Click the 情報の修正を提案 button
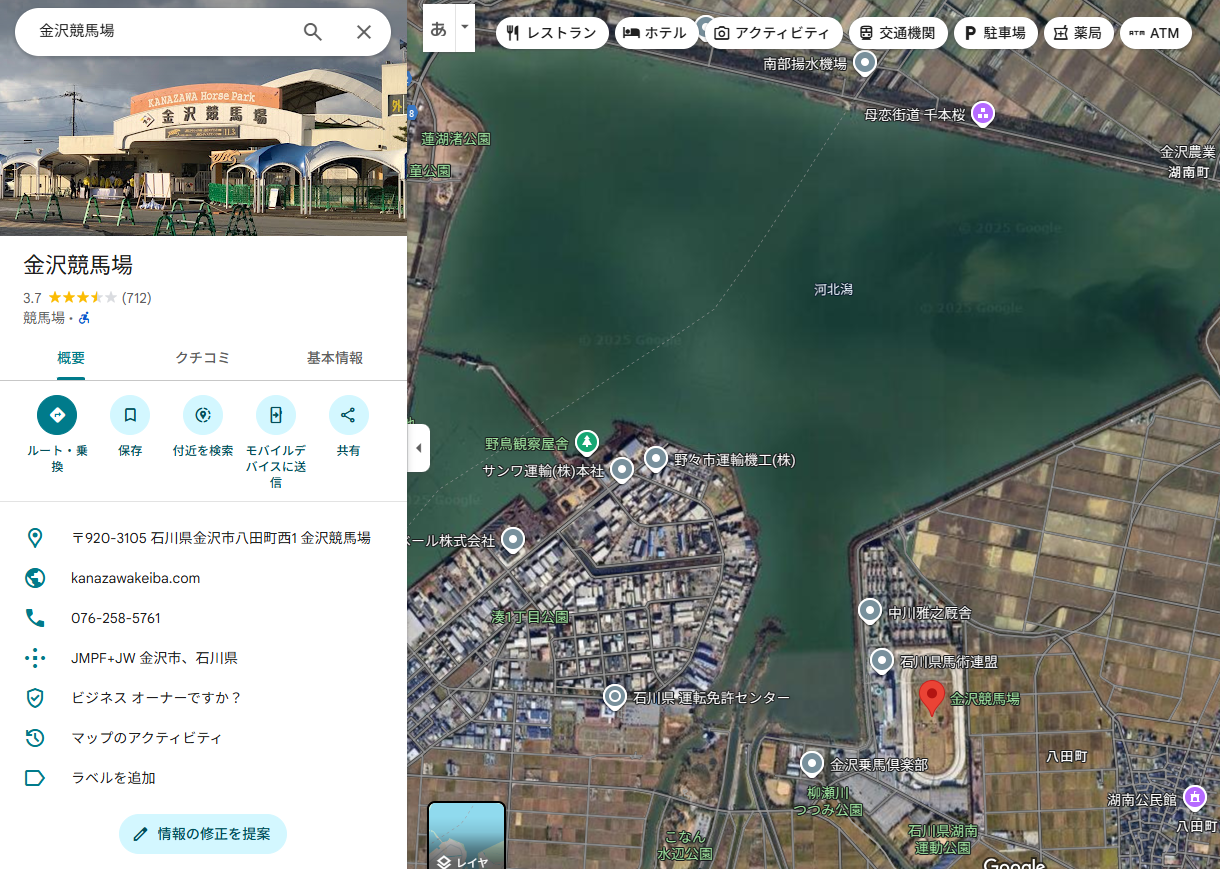This screenshot has width=1220, height=869. point(203,834)
